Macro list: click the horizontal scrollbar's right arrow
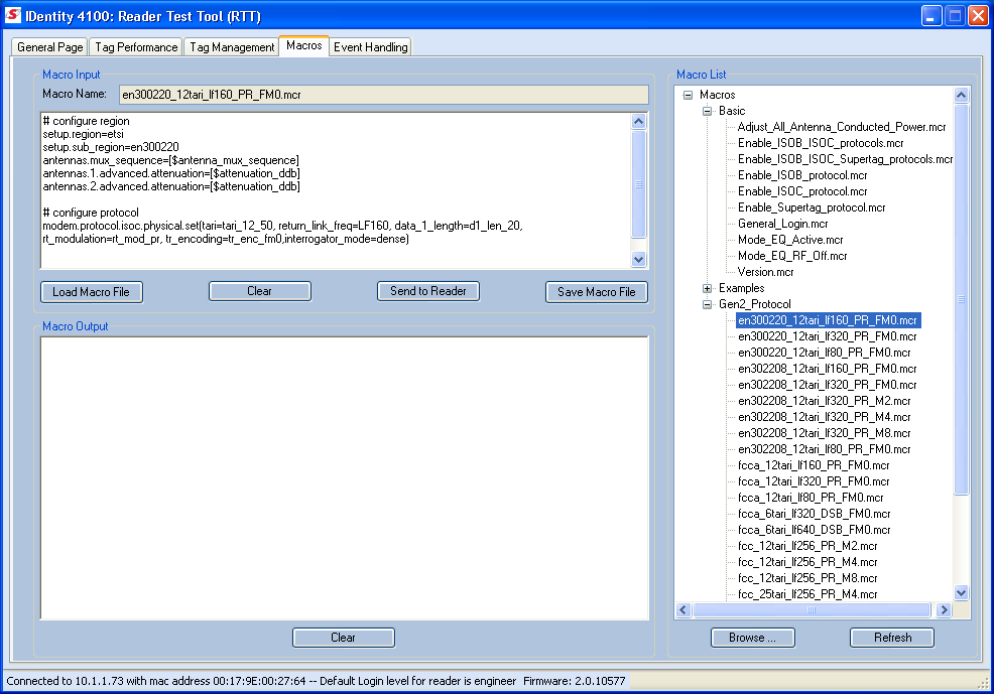This screenshot has width=994, height=694. point(944,610)
